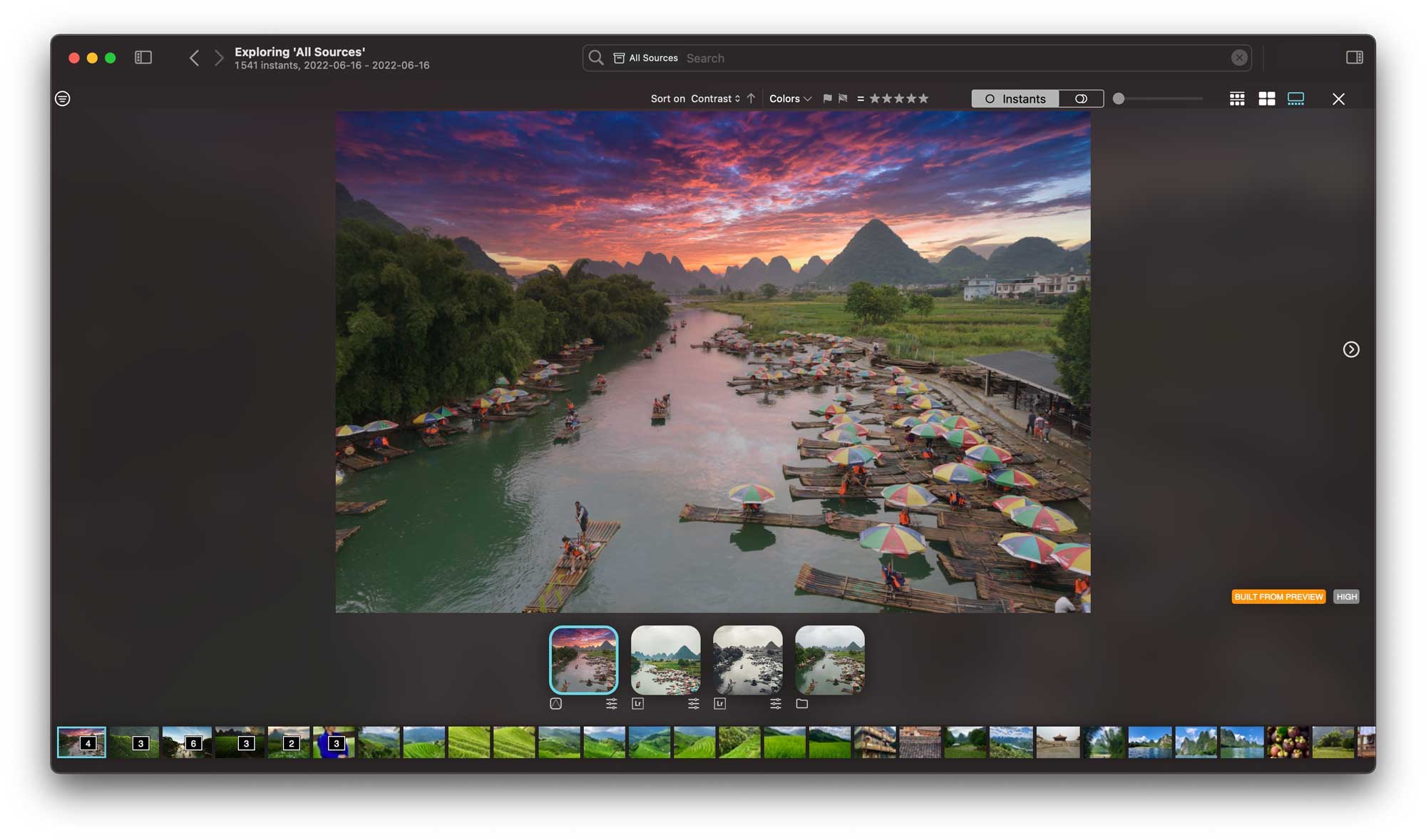Set rating filter to two stars

[887, 98]
